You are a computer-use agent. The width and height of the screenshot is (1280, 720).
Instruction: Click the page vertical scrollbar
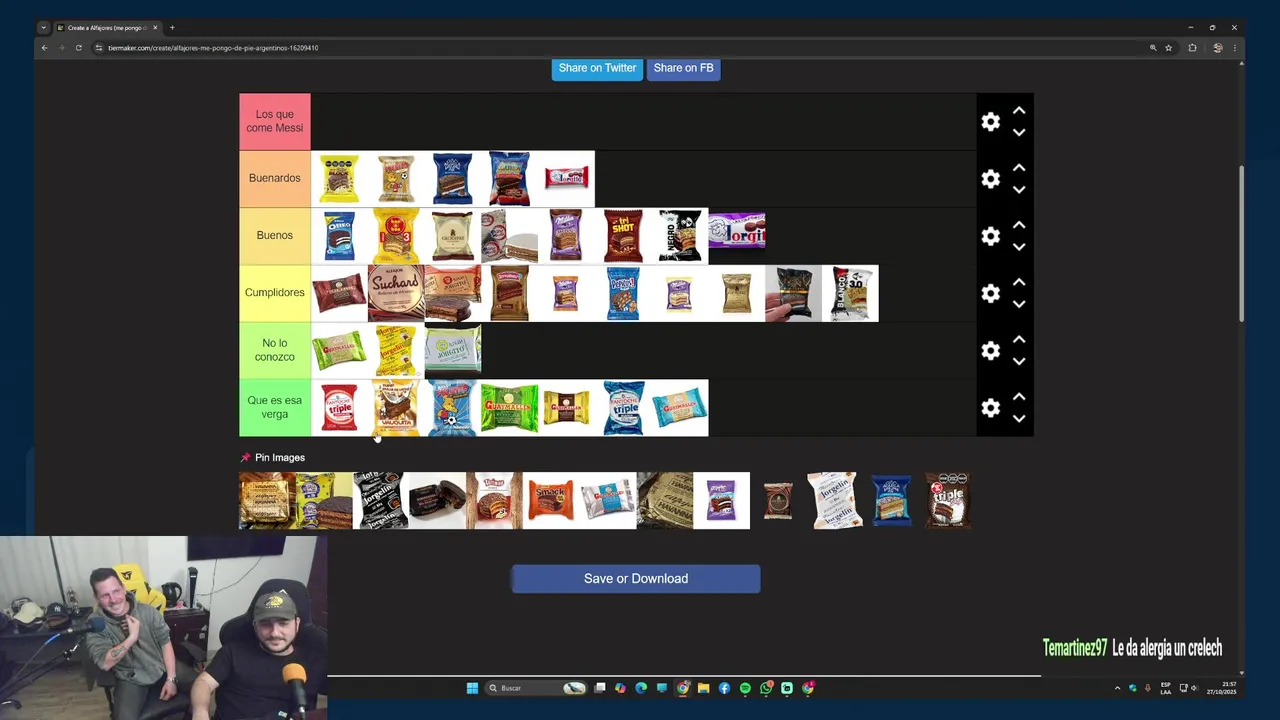tap(1242, 244)
